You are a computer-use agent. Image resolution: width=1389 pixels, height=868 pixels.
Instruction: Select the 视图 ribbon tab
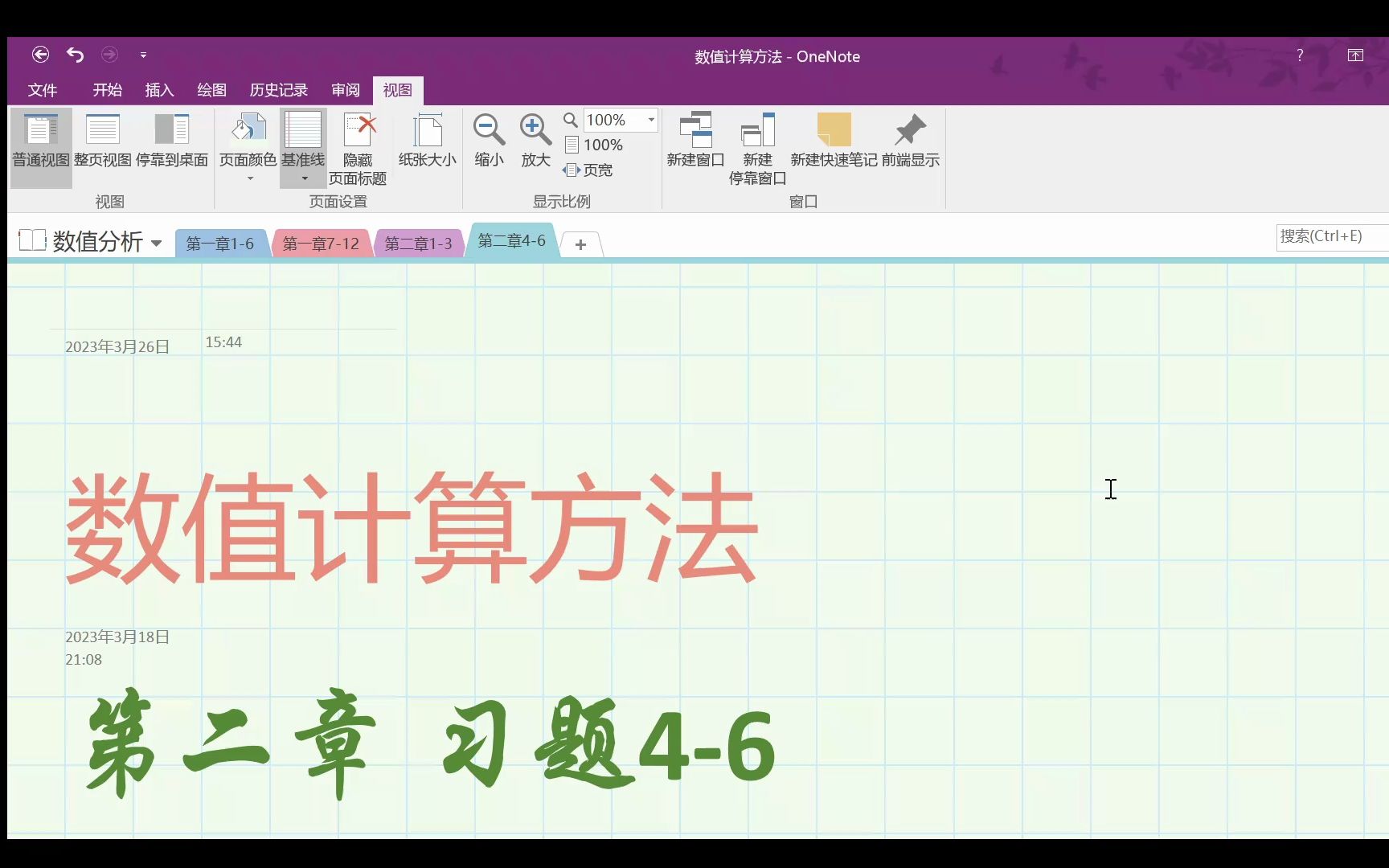pyautogui.click(x=397, y=90)
